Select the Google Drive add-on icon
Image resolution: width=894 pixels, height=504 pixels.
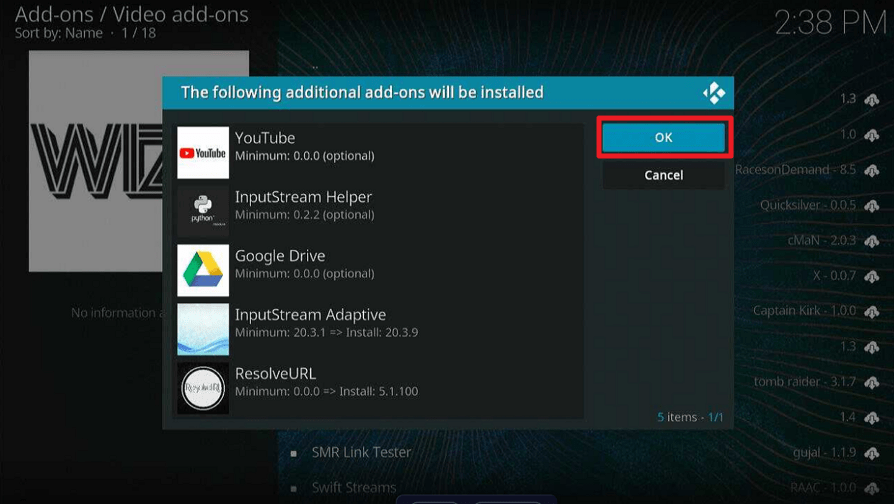pos(203,270)
